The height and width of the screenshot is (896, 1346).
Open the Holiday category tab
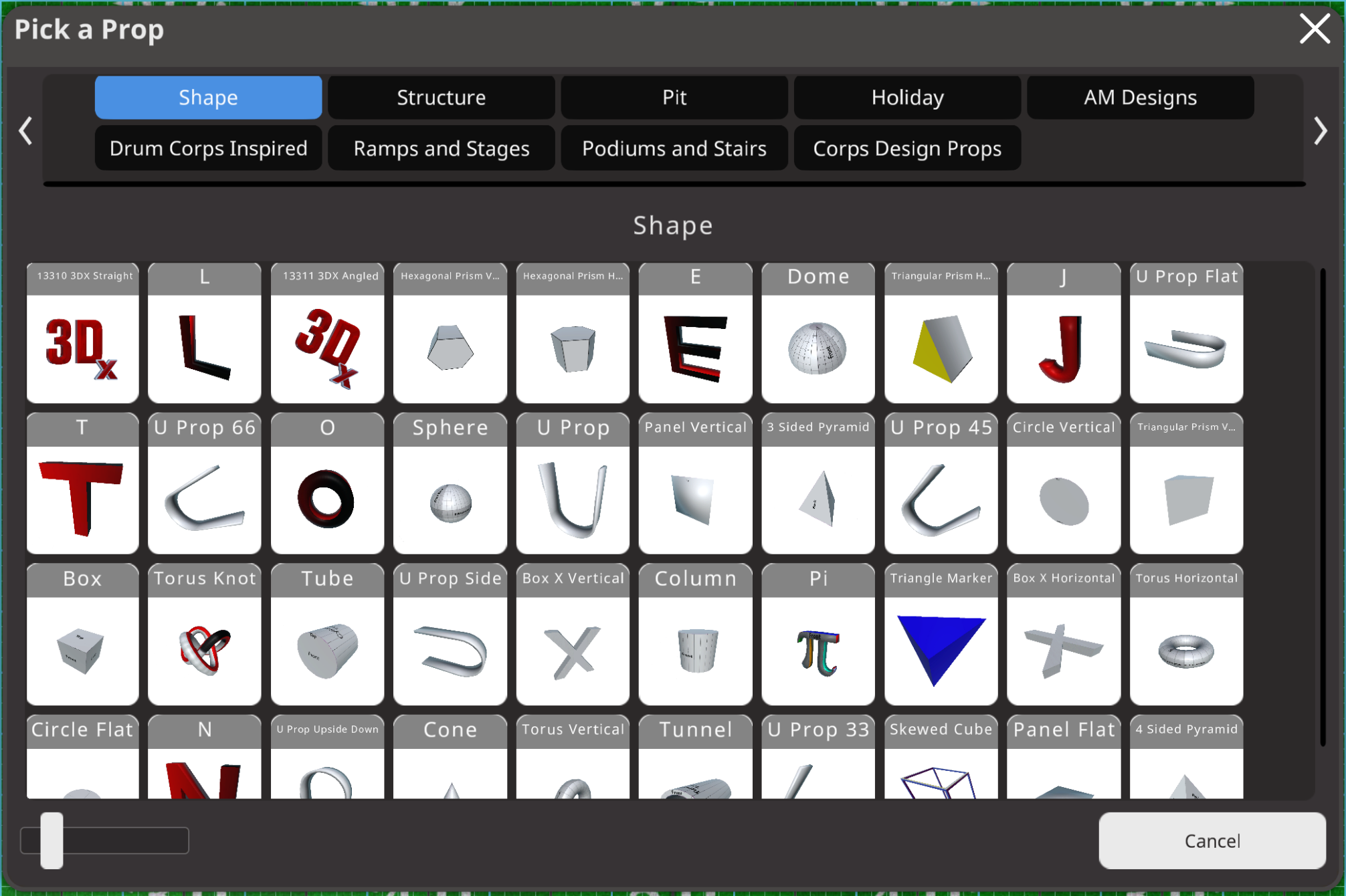(906, 98)
